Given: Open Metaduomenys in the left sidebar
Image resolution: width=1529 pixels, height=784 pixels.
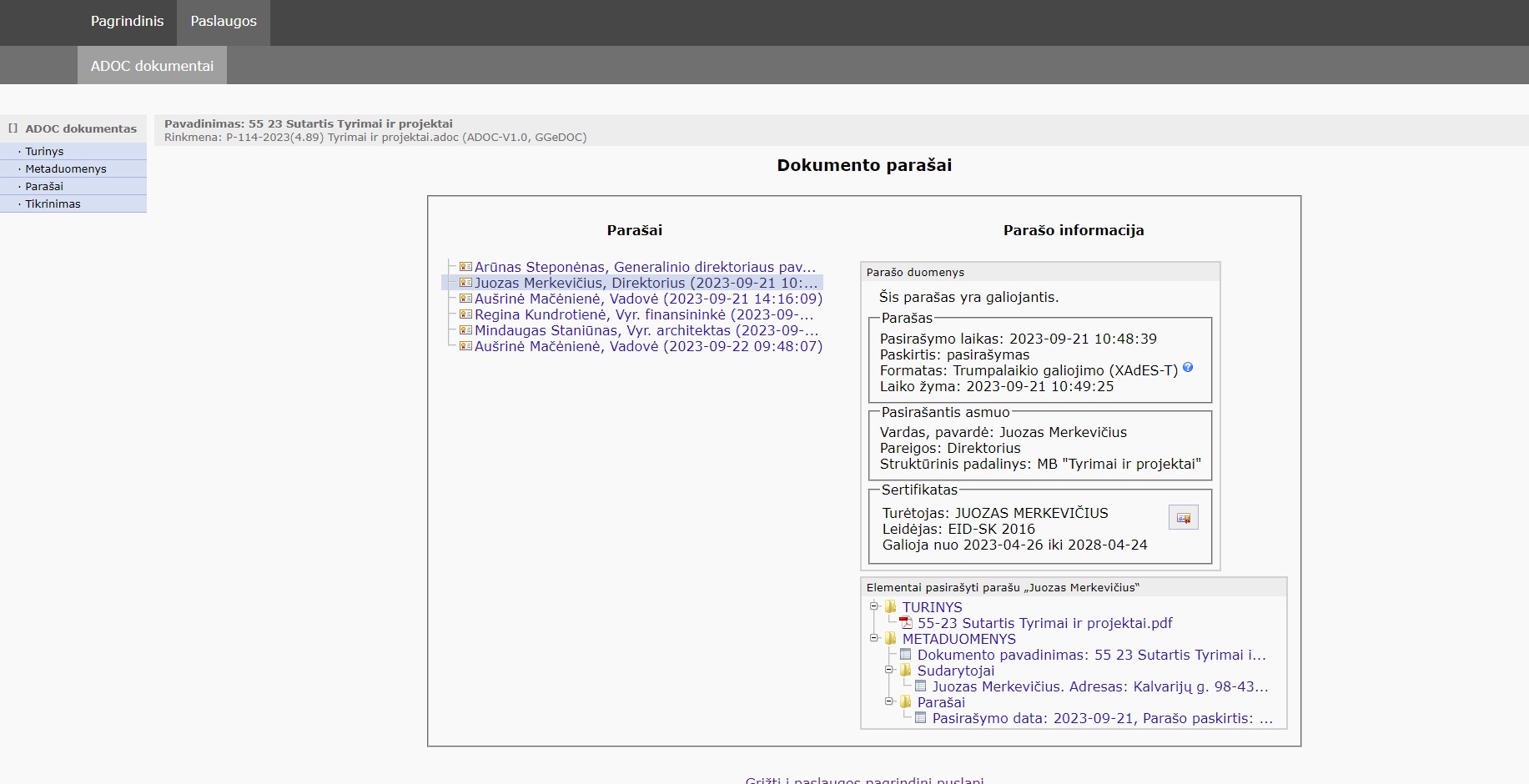Looking at the screenshot, I should [65, 168].
